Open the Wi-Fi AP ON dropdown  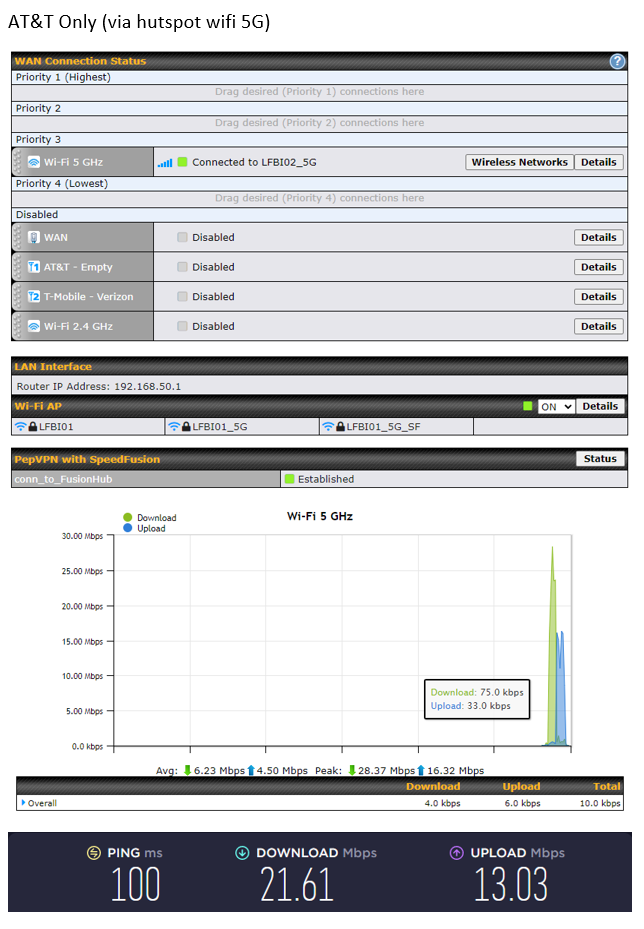point(555,407)
